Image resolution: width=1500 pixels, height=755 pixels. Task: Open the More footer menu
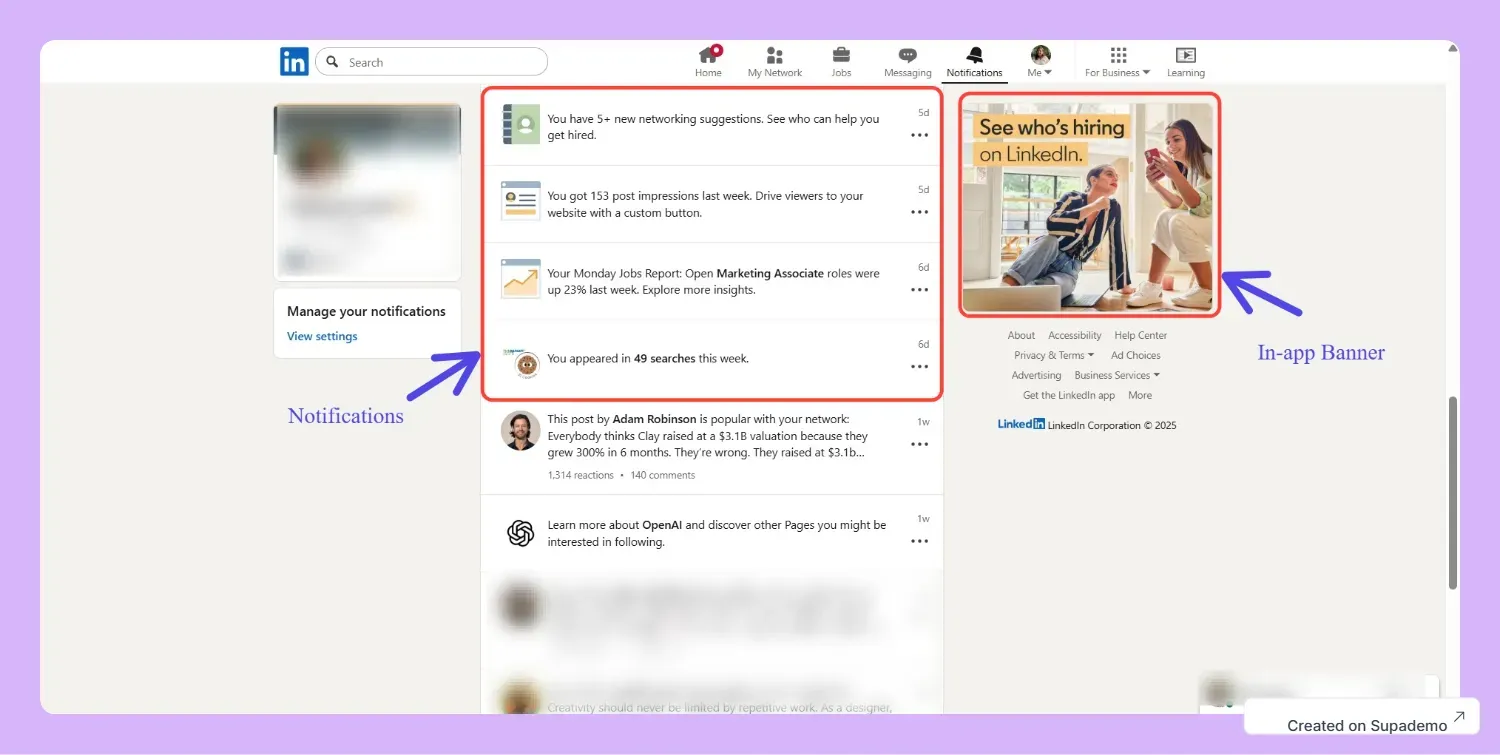pyautogui.click(x=1139, y=395)
